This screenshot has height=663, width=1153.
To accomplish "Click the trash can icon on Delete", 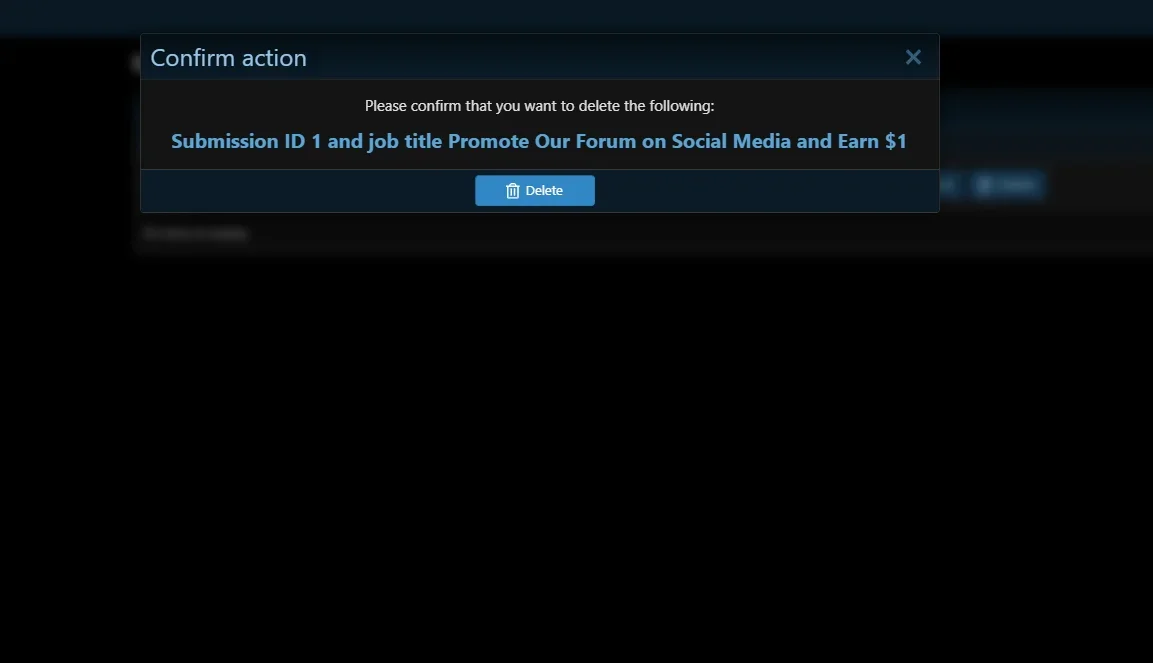I will pos(513,191).
